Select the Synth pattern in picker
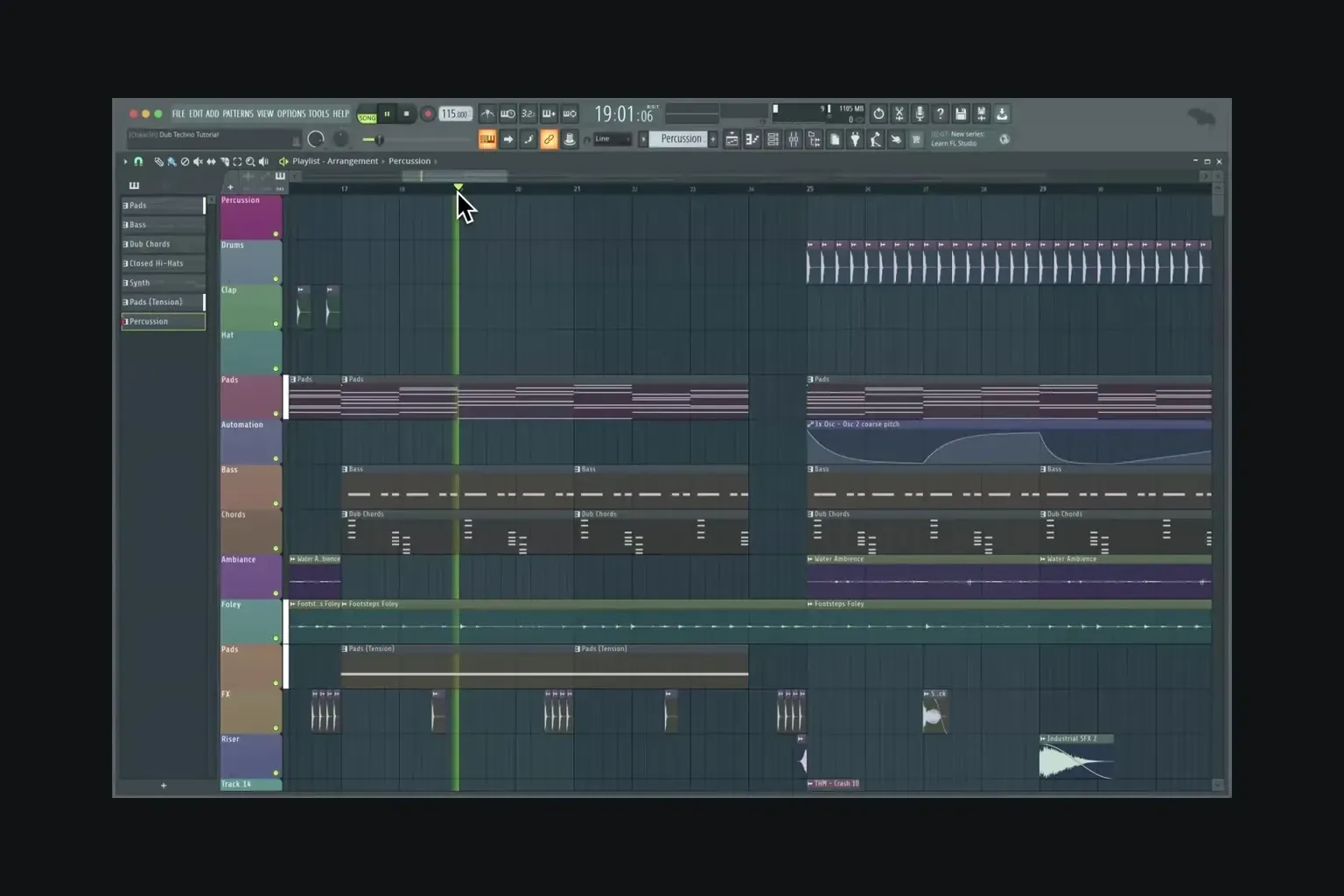This screenshot has width=1344, height=896. 163,283
